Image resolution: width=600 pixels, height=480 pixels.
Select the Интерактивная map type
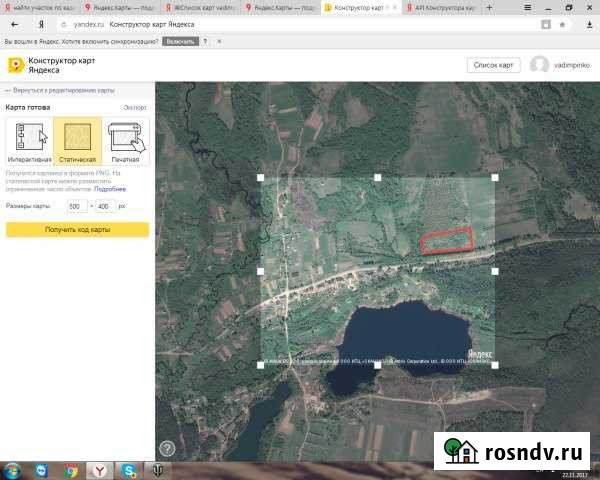29,141
